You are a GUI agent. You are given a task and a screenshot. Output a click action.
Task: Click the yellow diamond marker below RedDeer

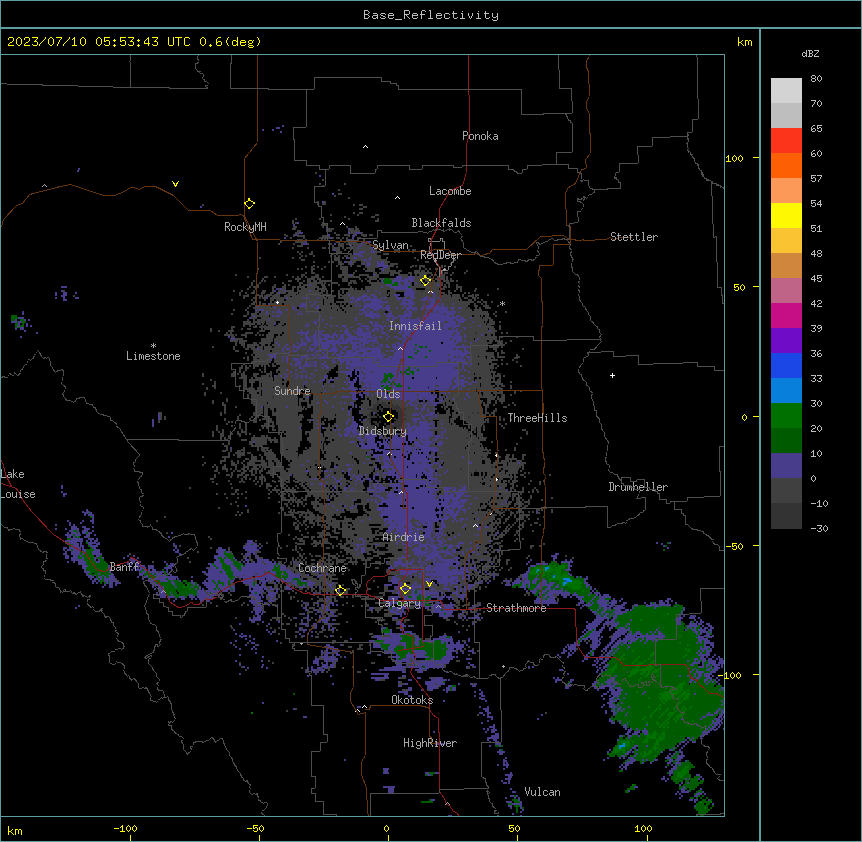point(425,280)
